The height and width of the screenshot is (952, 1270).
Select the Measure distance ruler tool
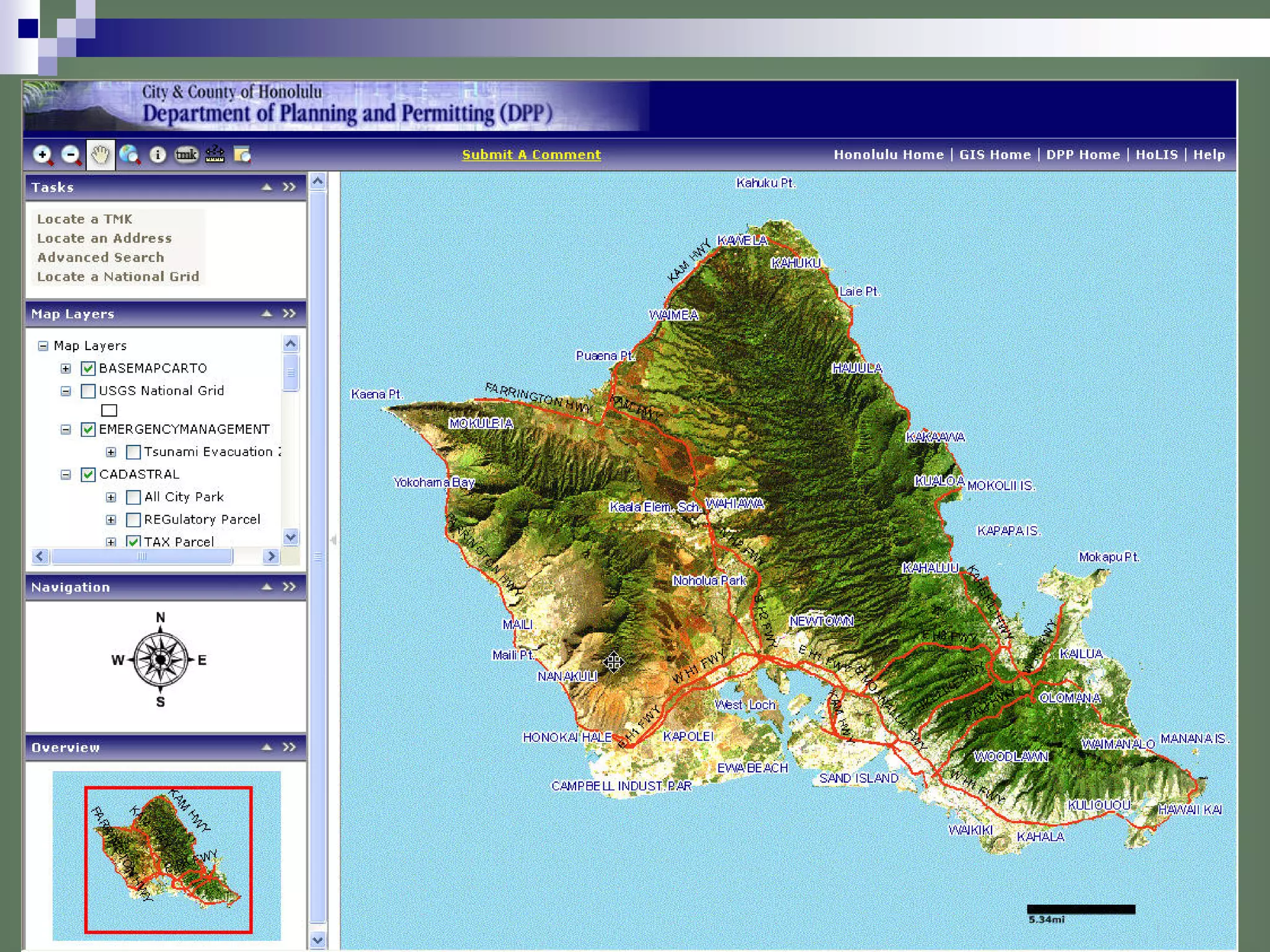coord(215,155)
